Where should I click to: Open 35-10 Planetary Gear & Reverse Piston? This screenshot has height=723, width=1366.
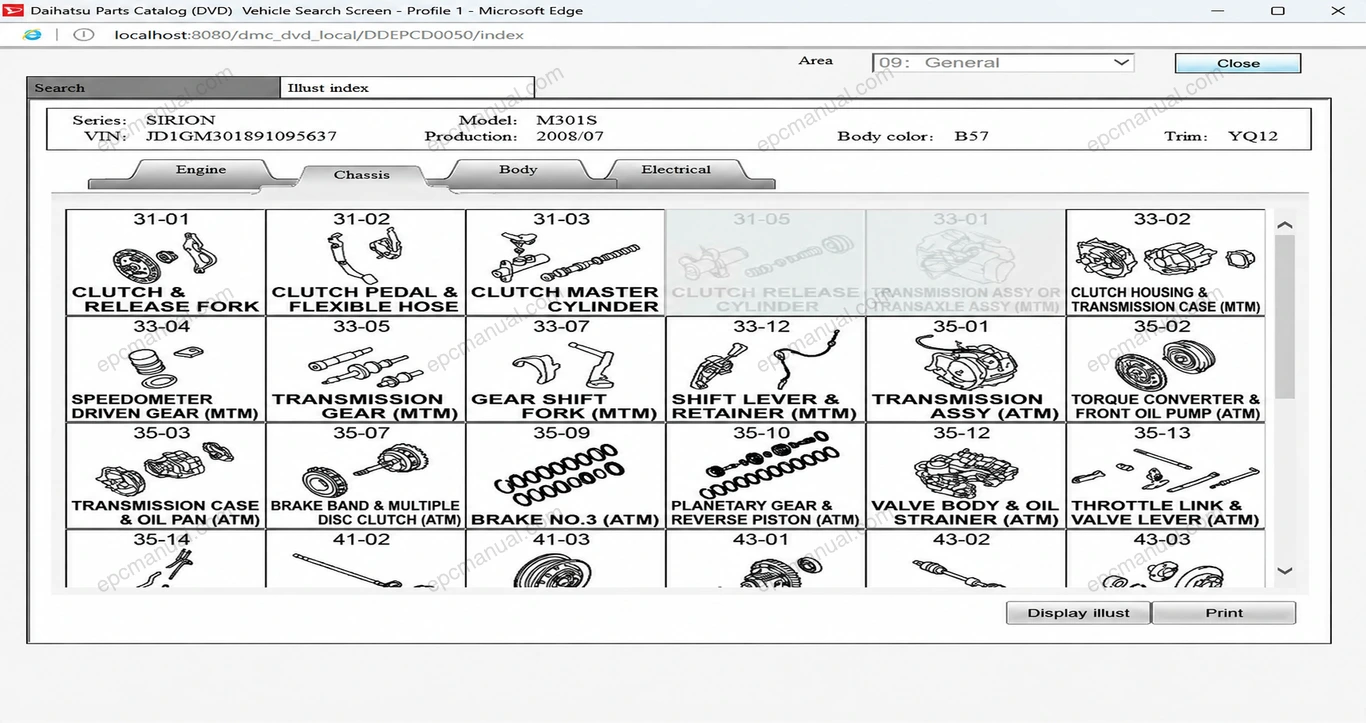(766, 476)
